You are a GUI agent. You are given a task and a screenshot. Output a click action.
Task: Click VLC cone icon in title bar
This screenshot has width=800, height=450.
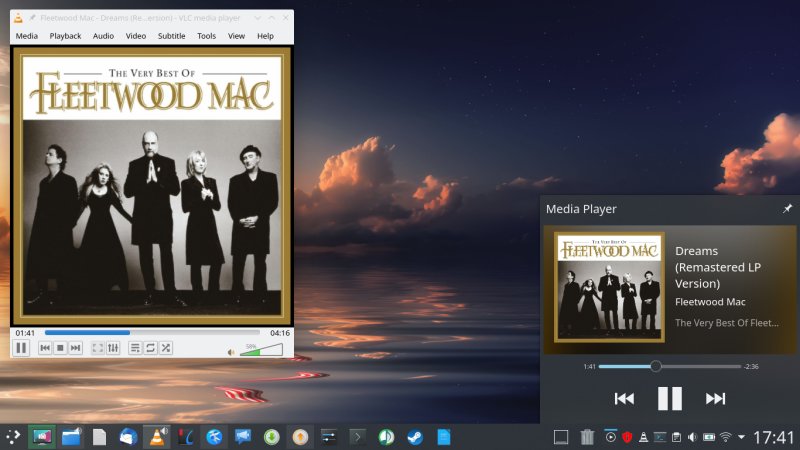point(18,18)
